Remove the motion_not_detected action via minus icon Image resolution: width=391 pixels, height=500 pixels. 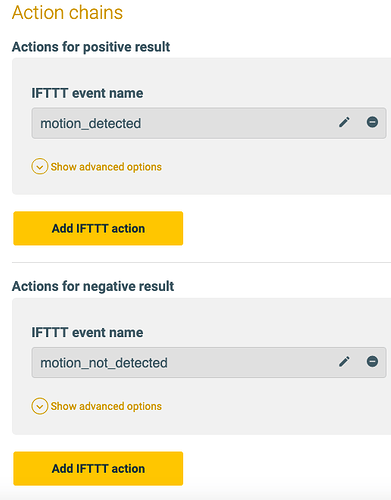[372, 361]
